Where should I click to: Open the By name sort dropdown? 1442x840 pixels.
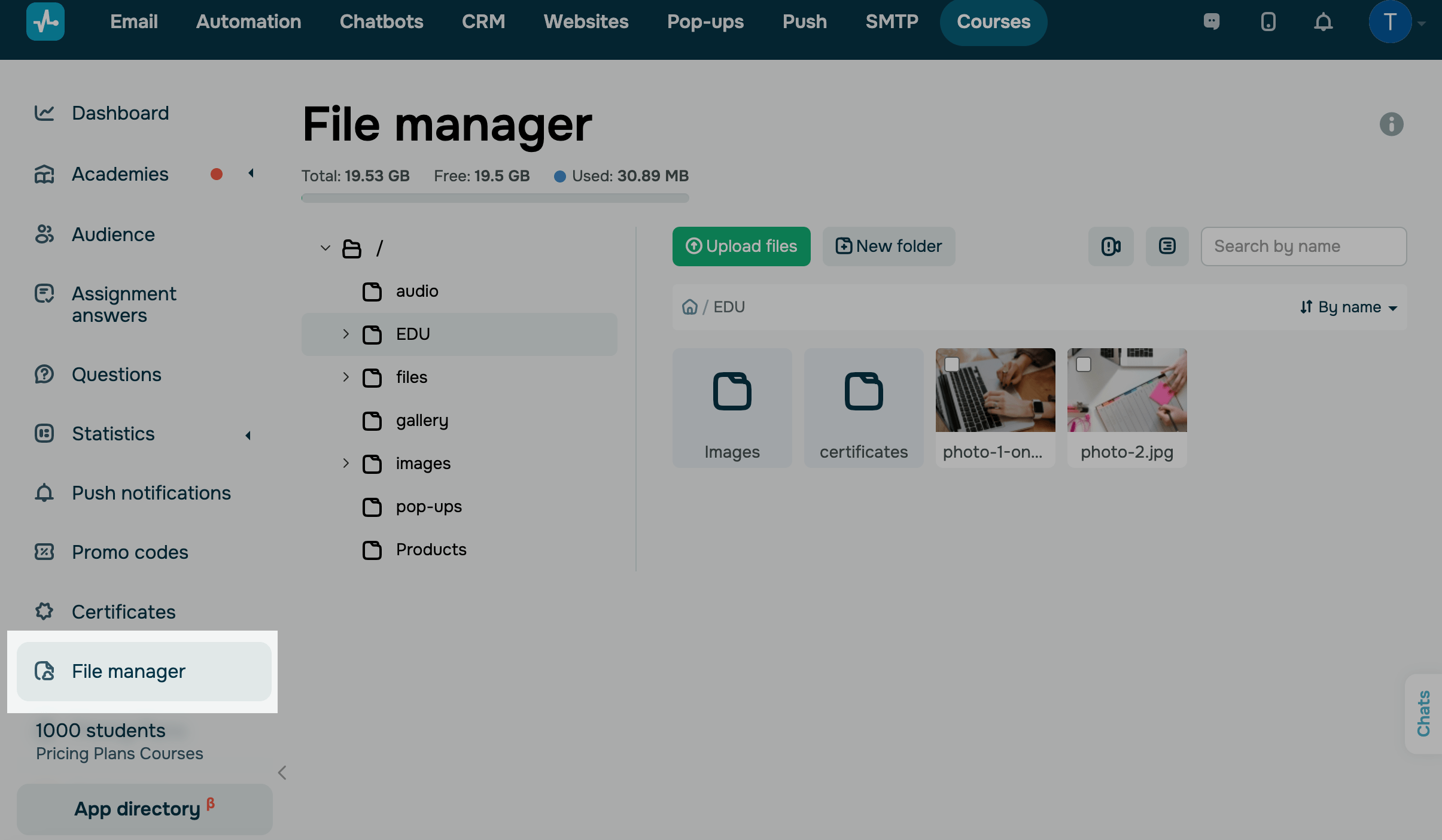tap(1349, 308)
